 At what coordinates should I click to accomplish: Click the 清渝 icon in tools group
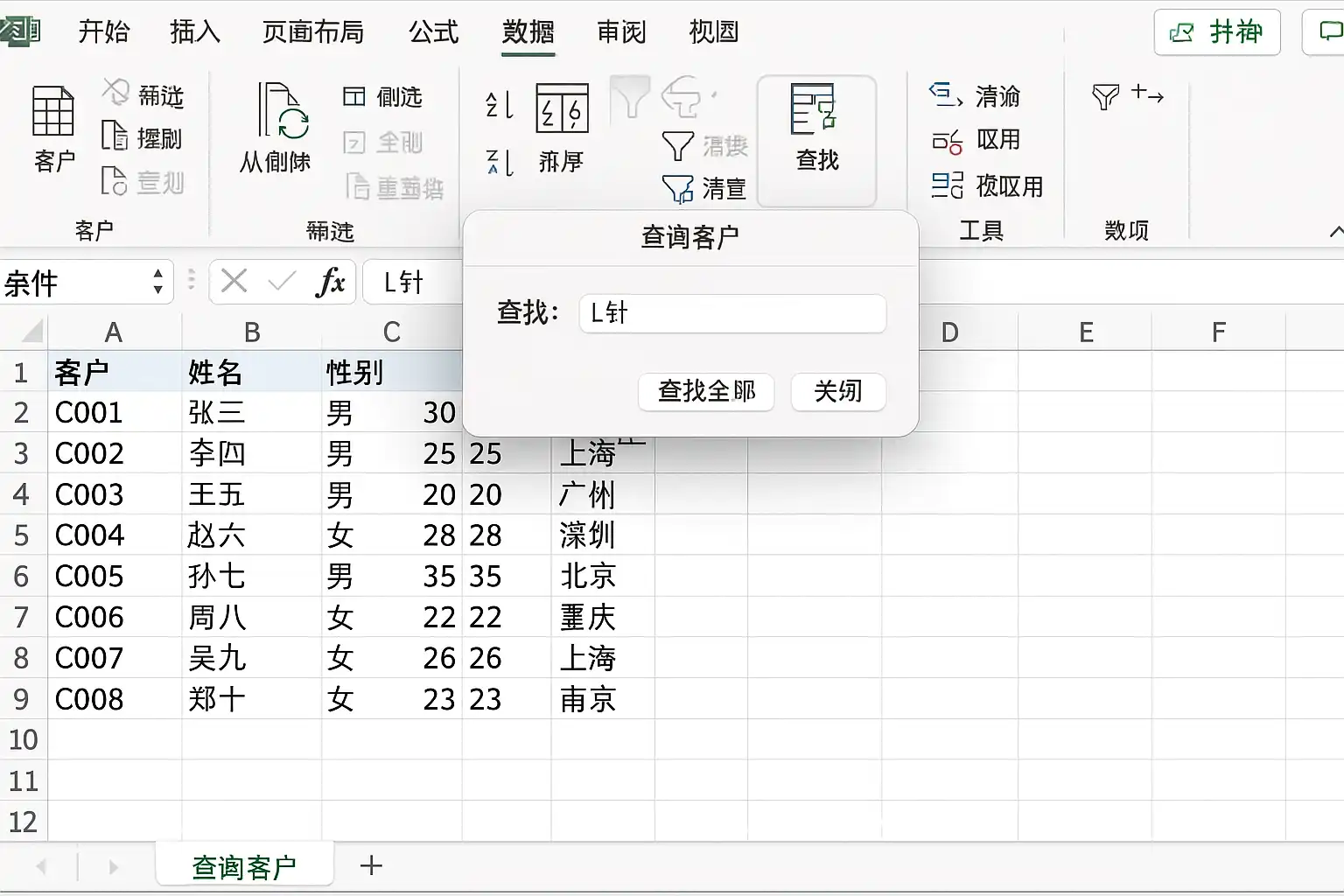click(946, 95)
